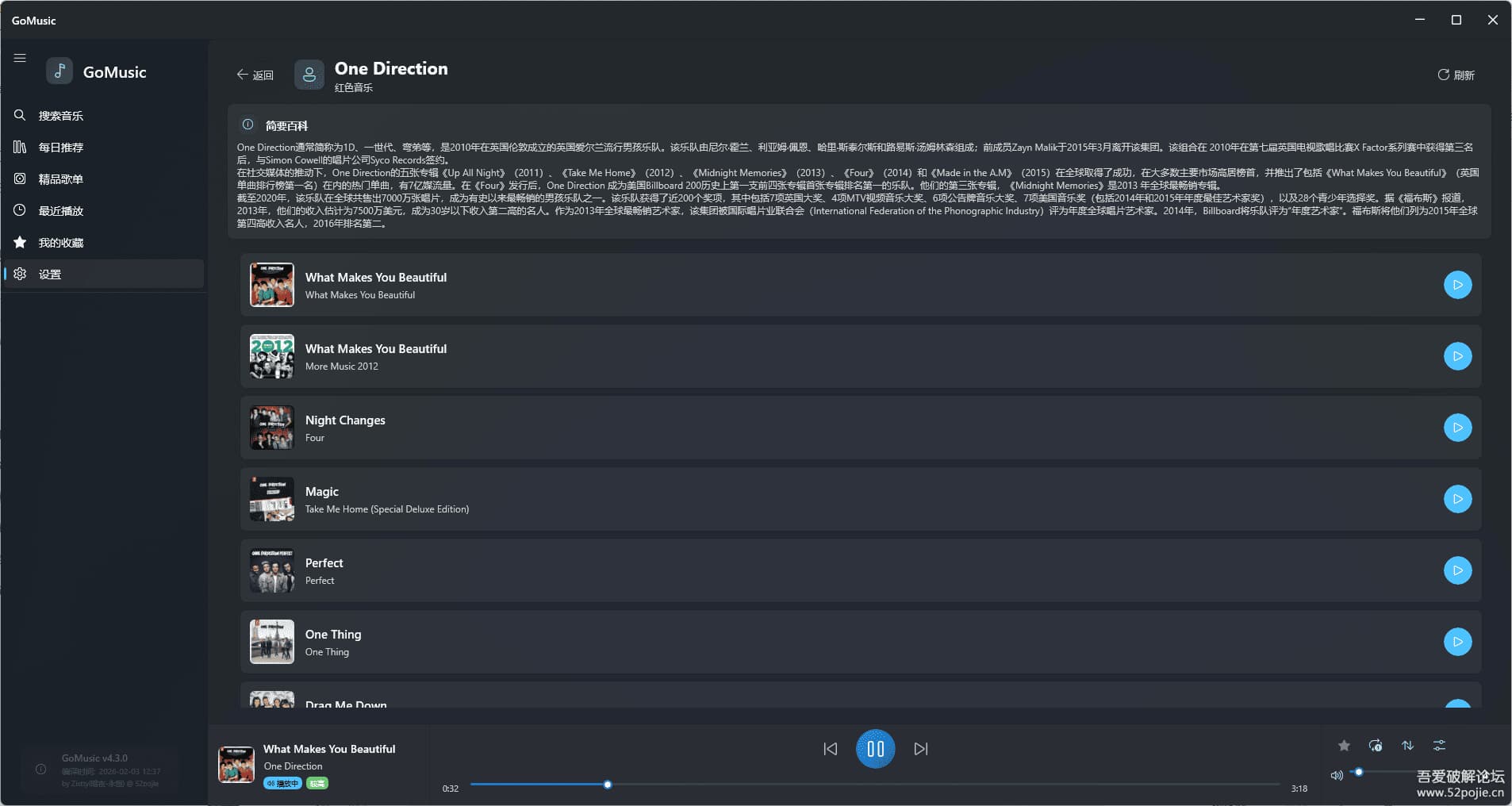Click the album name Four
This screenshot has width=1512, height=806.
click(315, 438)
